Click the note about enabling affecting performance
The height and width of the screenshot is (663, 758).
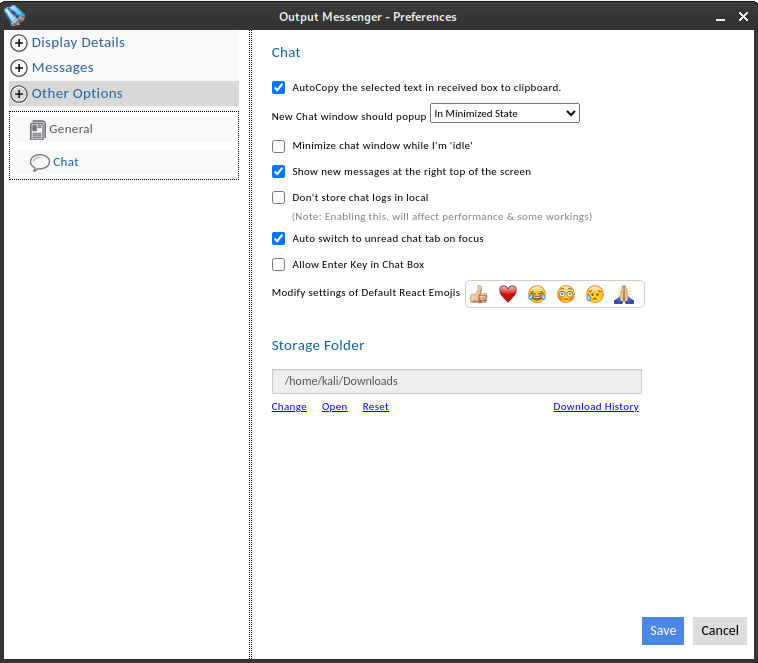pyautogui.click(x=442, y=217)
